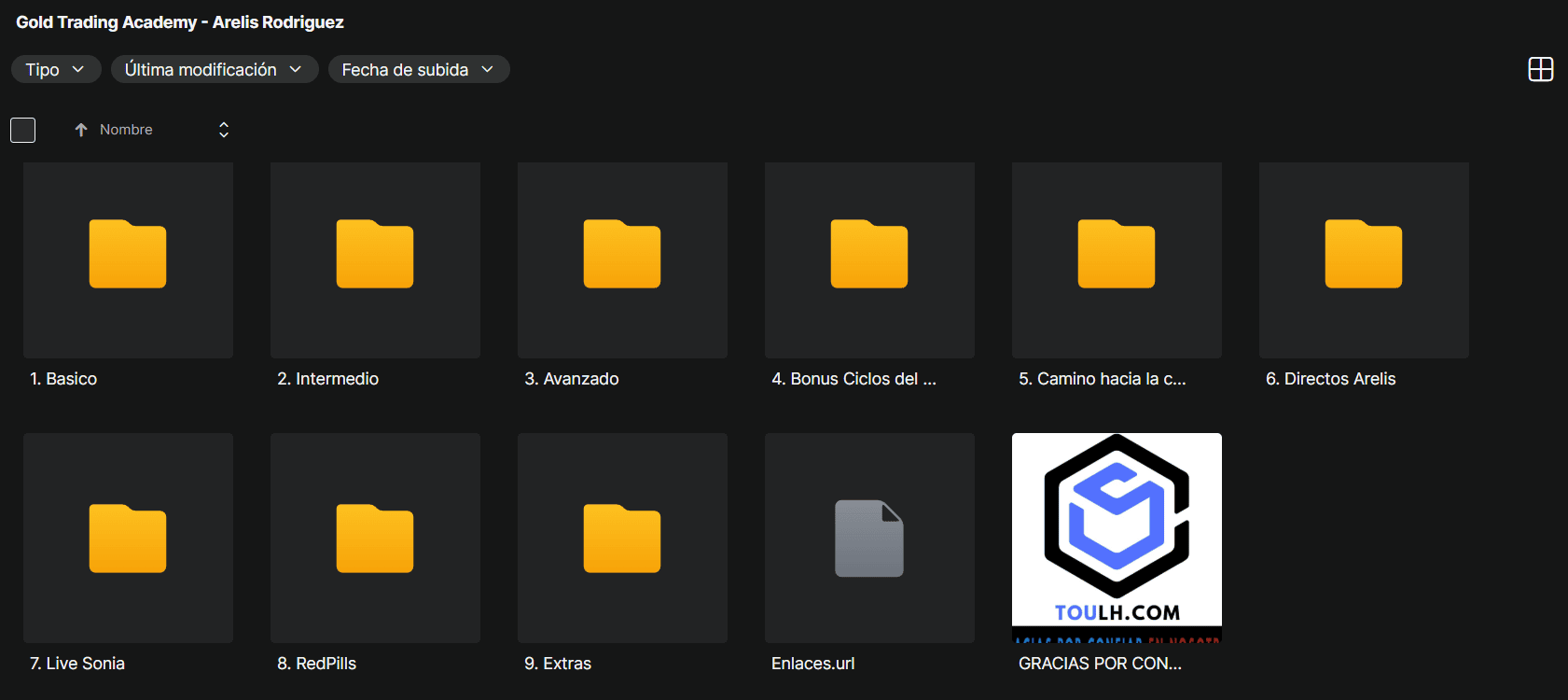Click the sort order up/down arrows
Screen dimensions: 1568x700
tap(224, 130)
